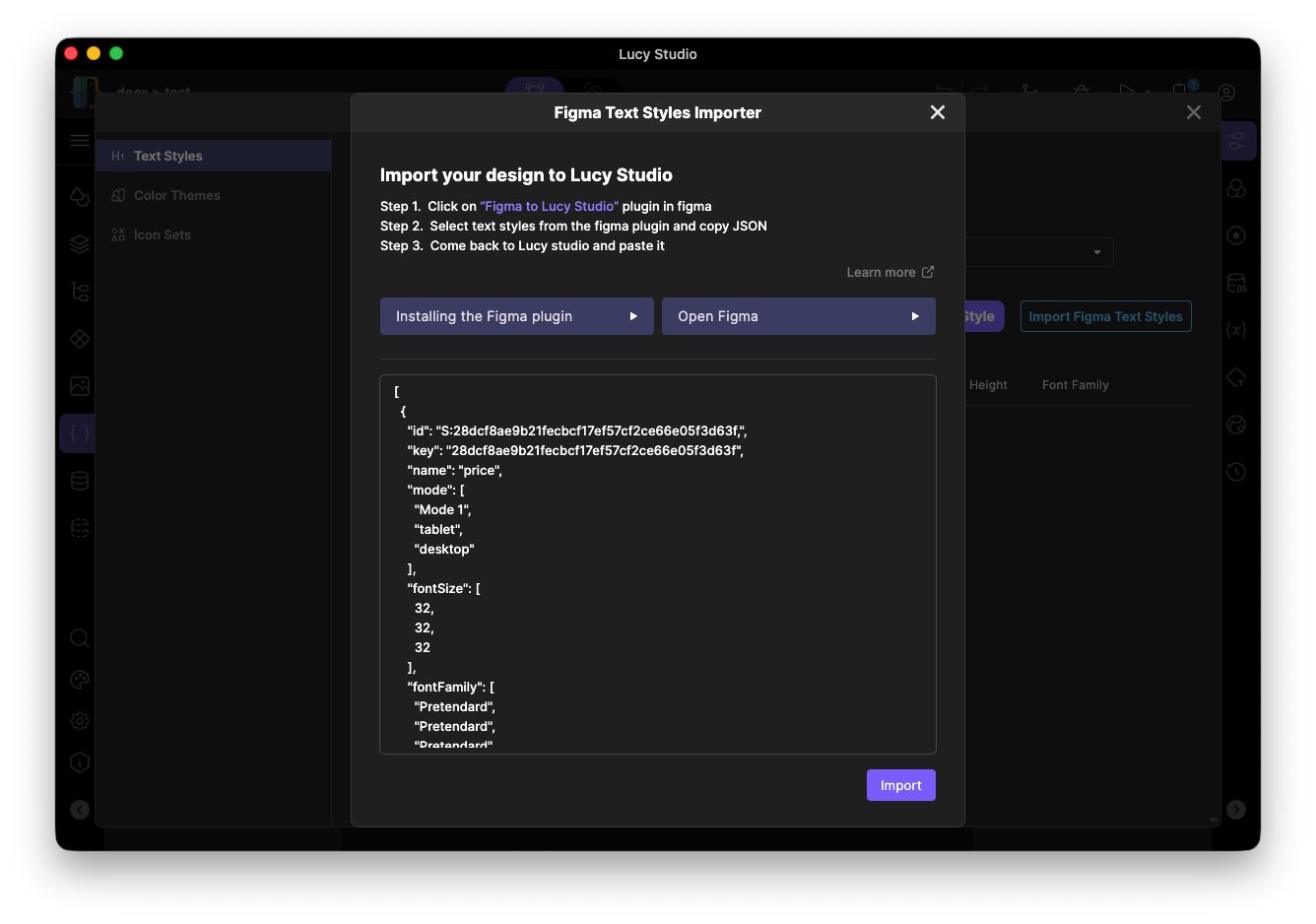Click the "Figma to Lucy Studio" plugin link
Screen dimensions: 1316x924
(x=550, y=206)
